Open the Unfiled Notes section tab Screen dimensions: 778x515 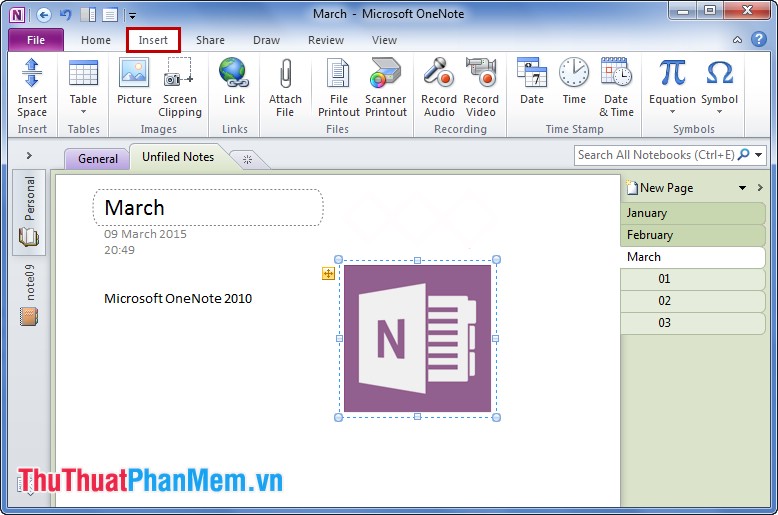click(178, 157)
